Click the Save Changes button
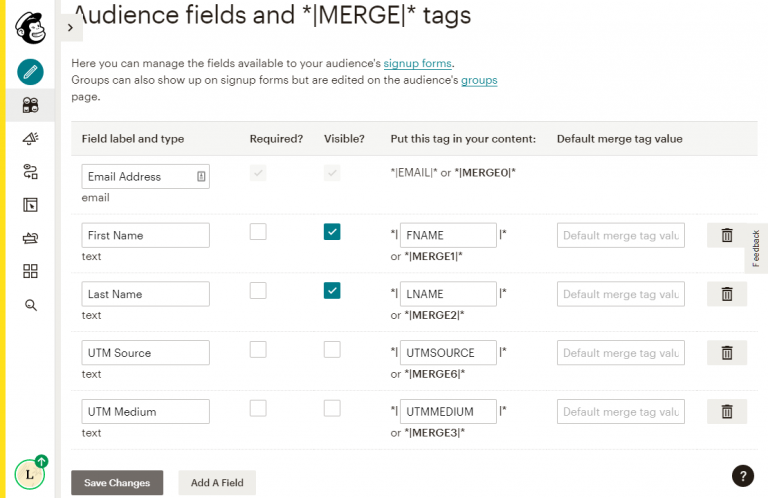 point(117,483)
